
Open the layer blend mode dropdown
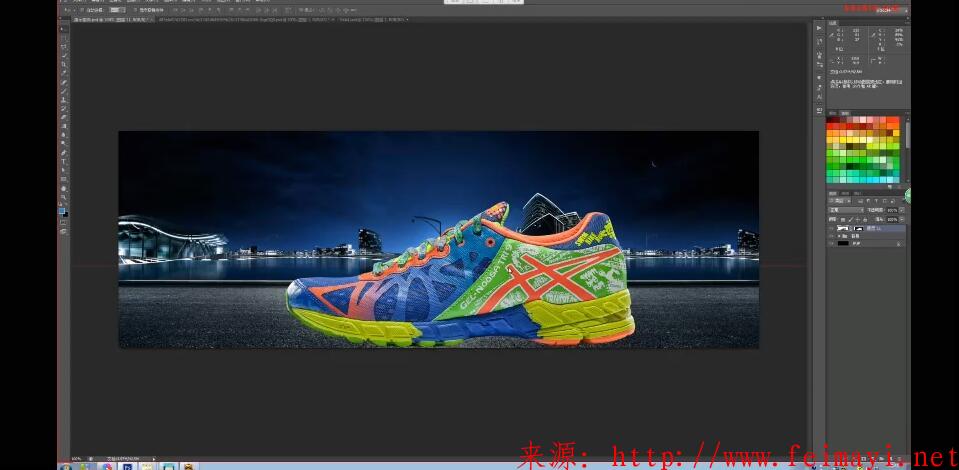point(846,210)
